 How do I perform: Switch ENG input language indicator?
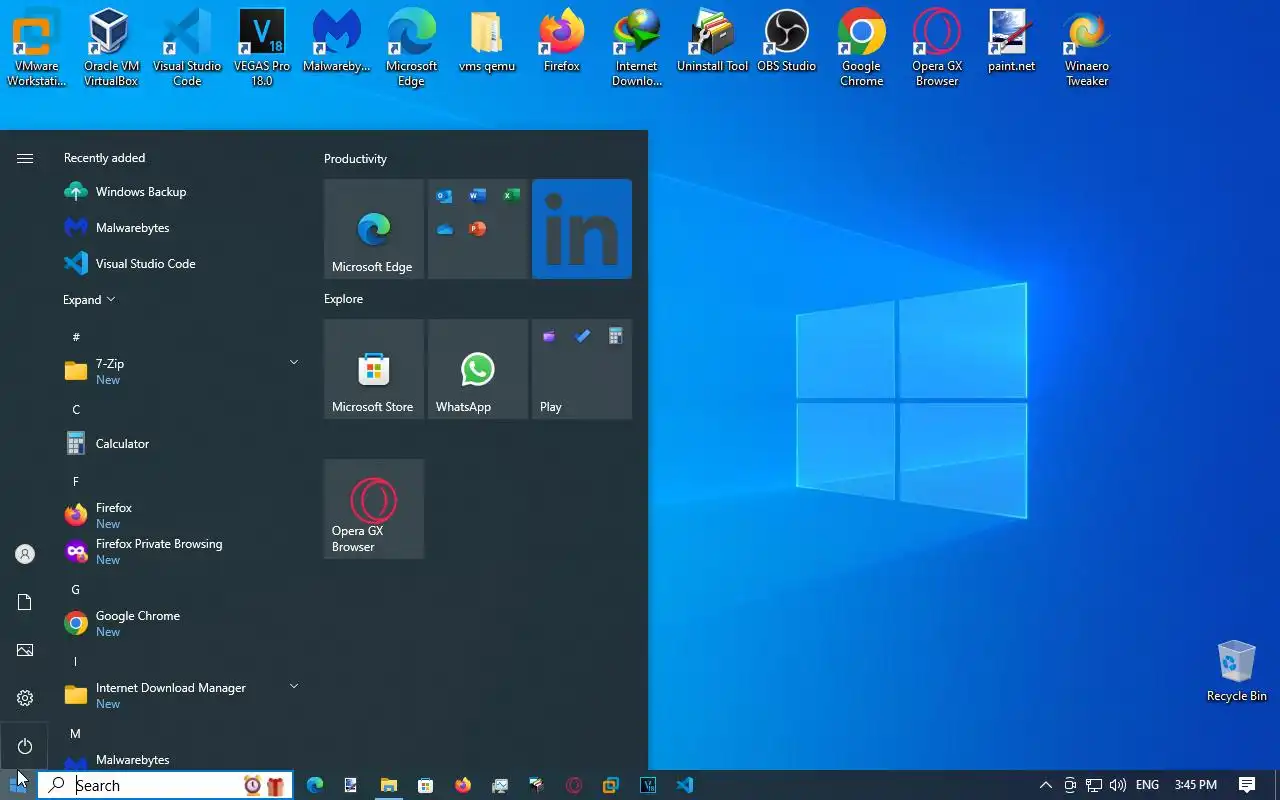1147,785
